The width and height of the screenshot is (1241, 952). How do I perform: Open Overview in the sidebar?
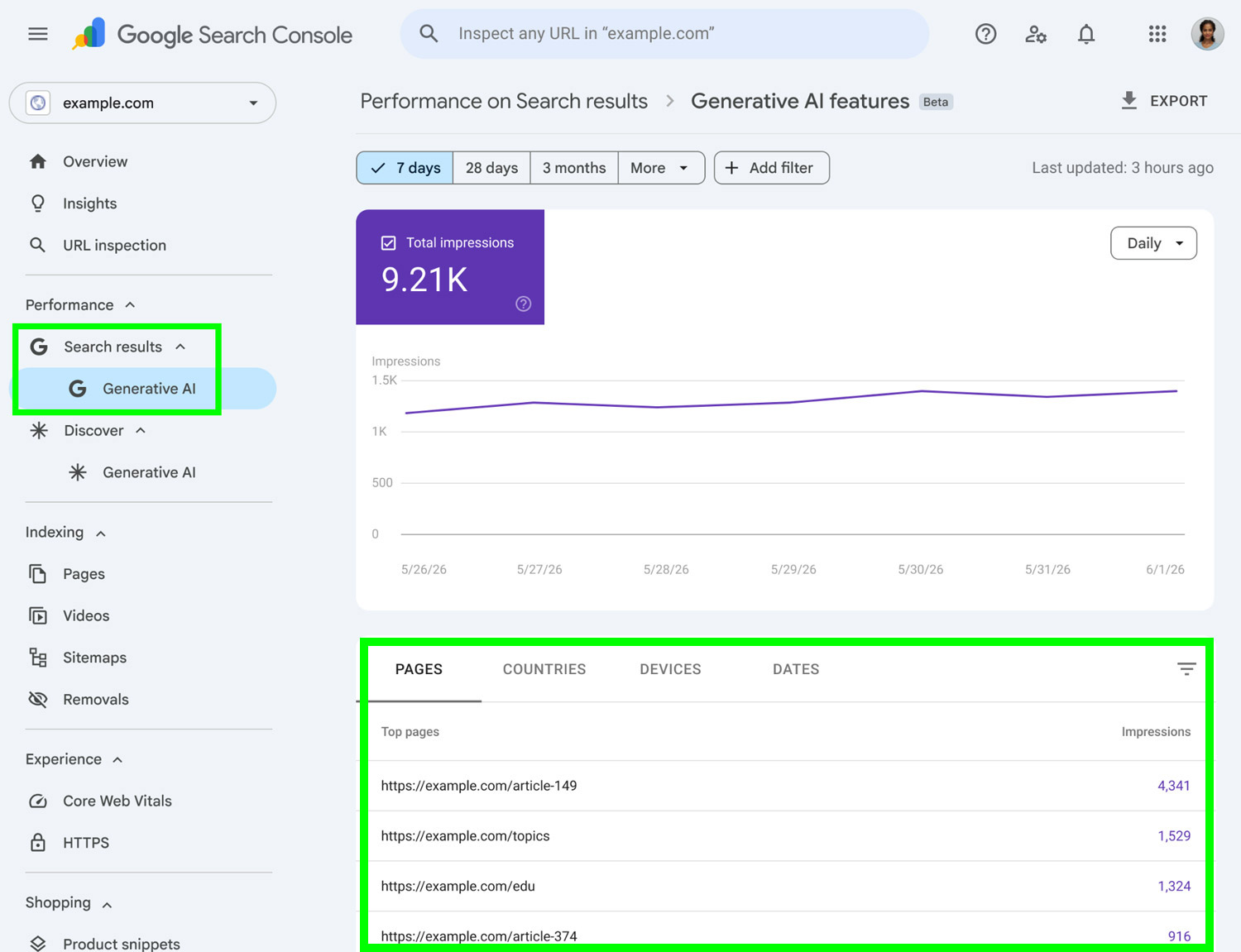click(x=95, y=161)
